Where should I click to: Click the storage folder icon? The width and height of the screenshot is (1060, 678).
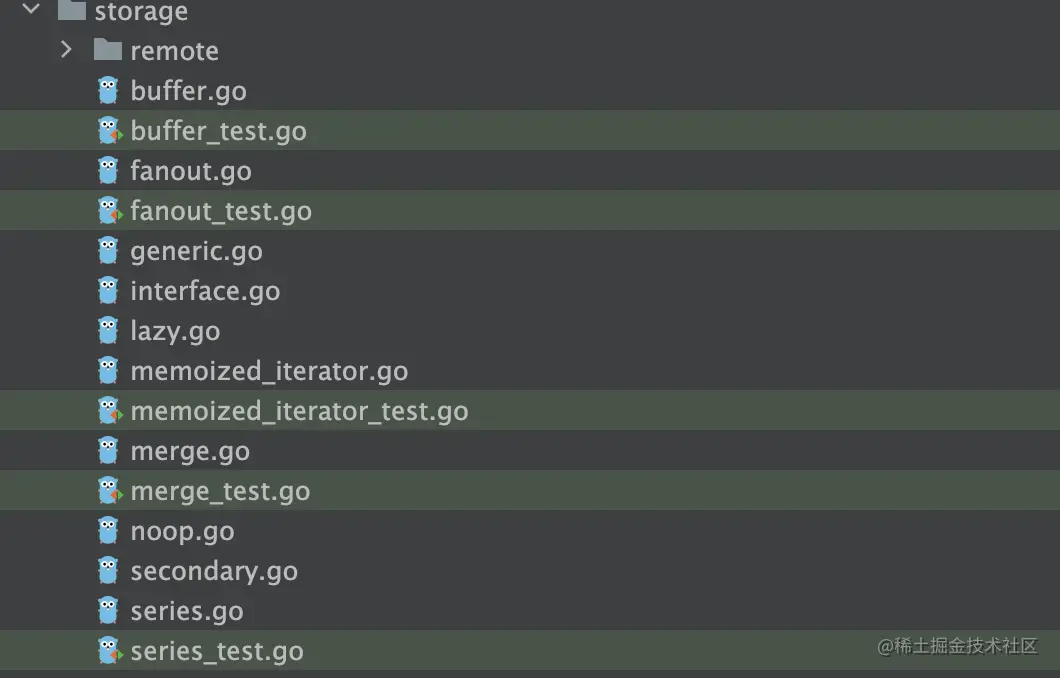tap(72, 10)
